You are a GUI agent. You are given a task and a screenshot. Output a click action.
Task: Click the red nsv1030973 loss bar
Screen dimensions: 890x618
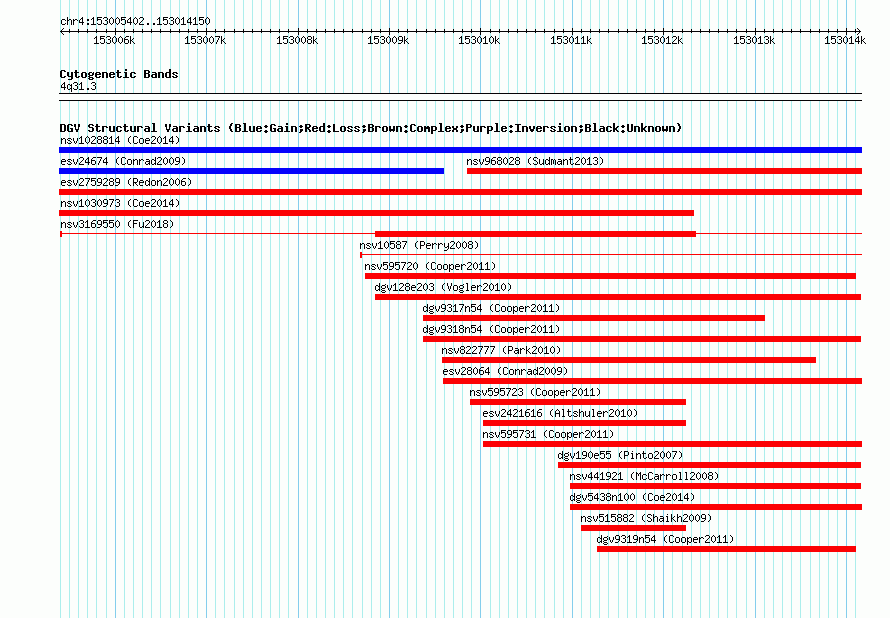coord(376,213)
